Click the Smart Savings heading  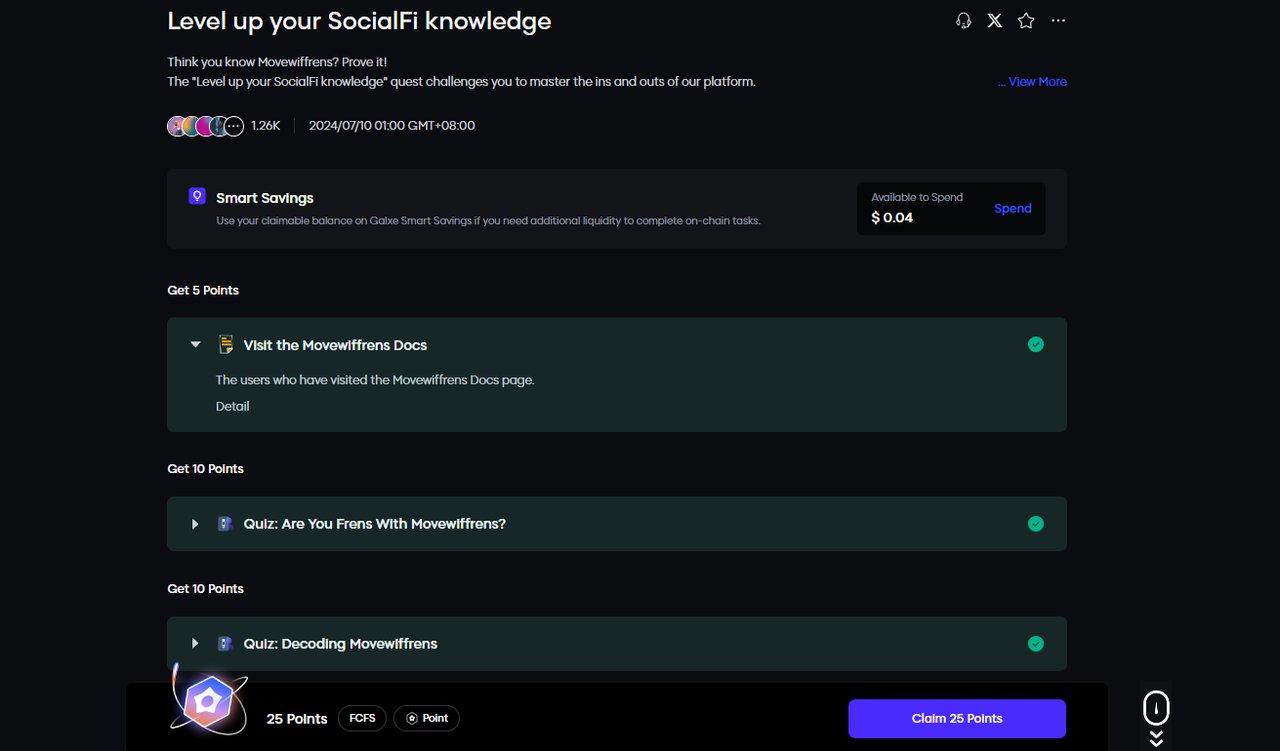pyautogui.click(x=265, y=198)
